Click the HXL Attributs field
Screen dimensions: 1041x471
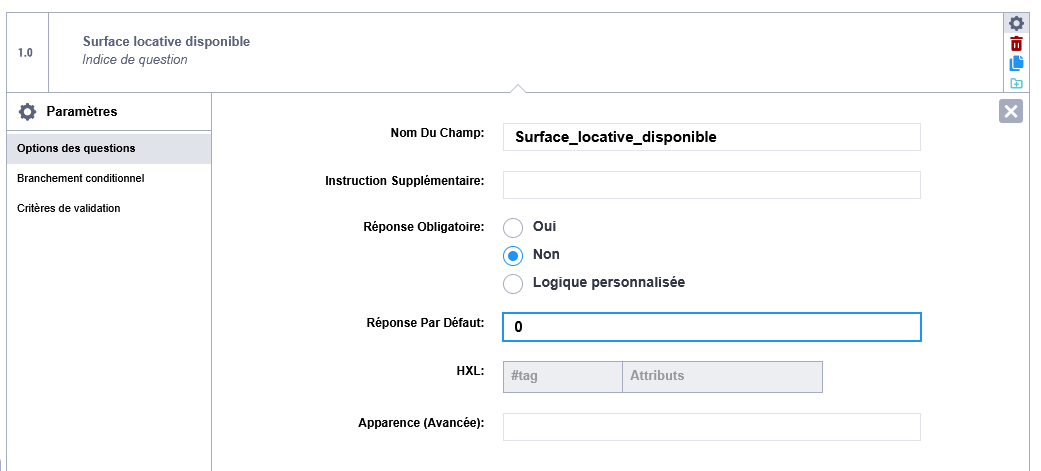point(722,376)
